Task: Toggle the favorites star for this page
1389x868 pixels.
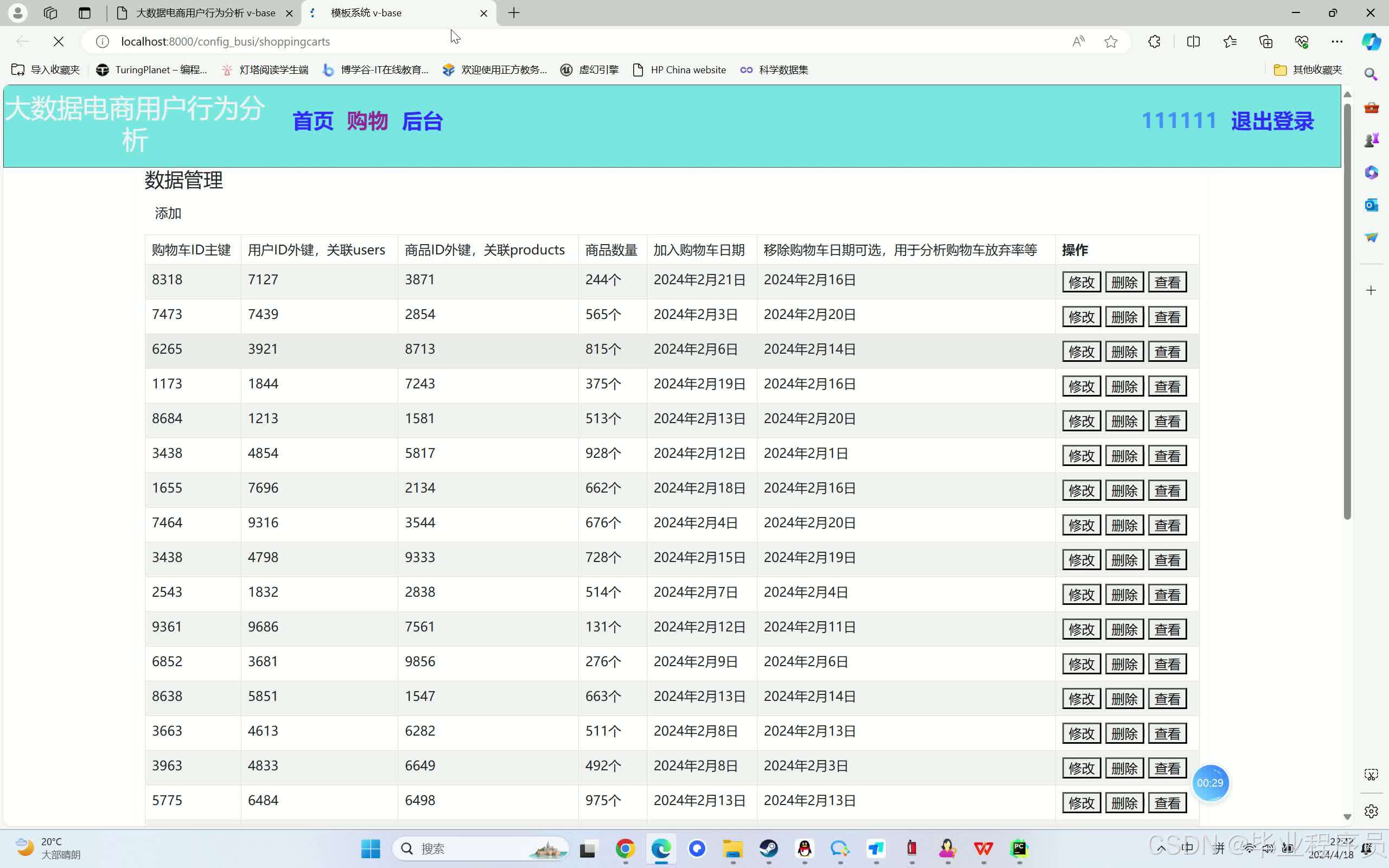Action: coord(1112,41)
